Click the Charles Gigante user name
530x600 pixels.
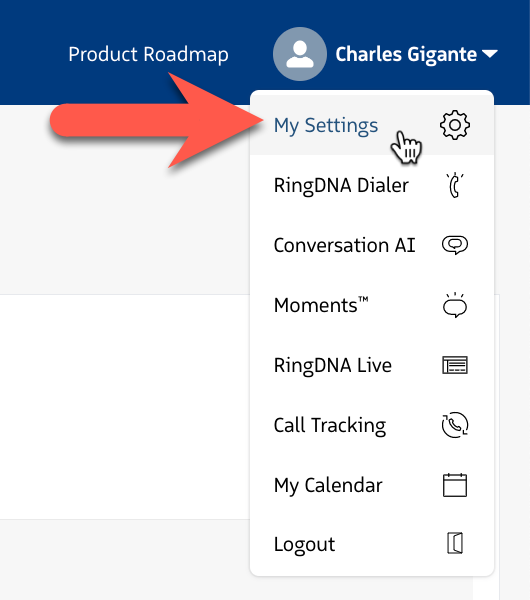[x=406, y=54]
